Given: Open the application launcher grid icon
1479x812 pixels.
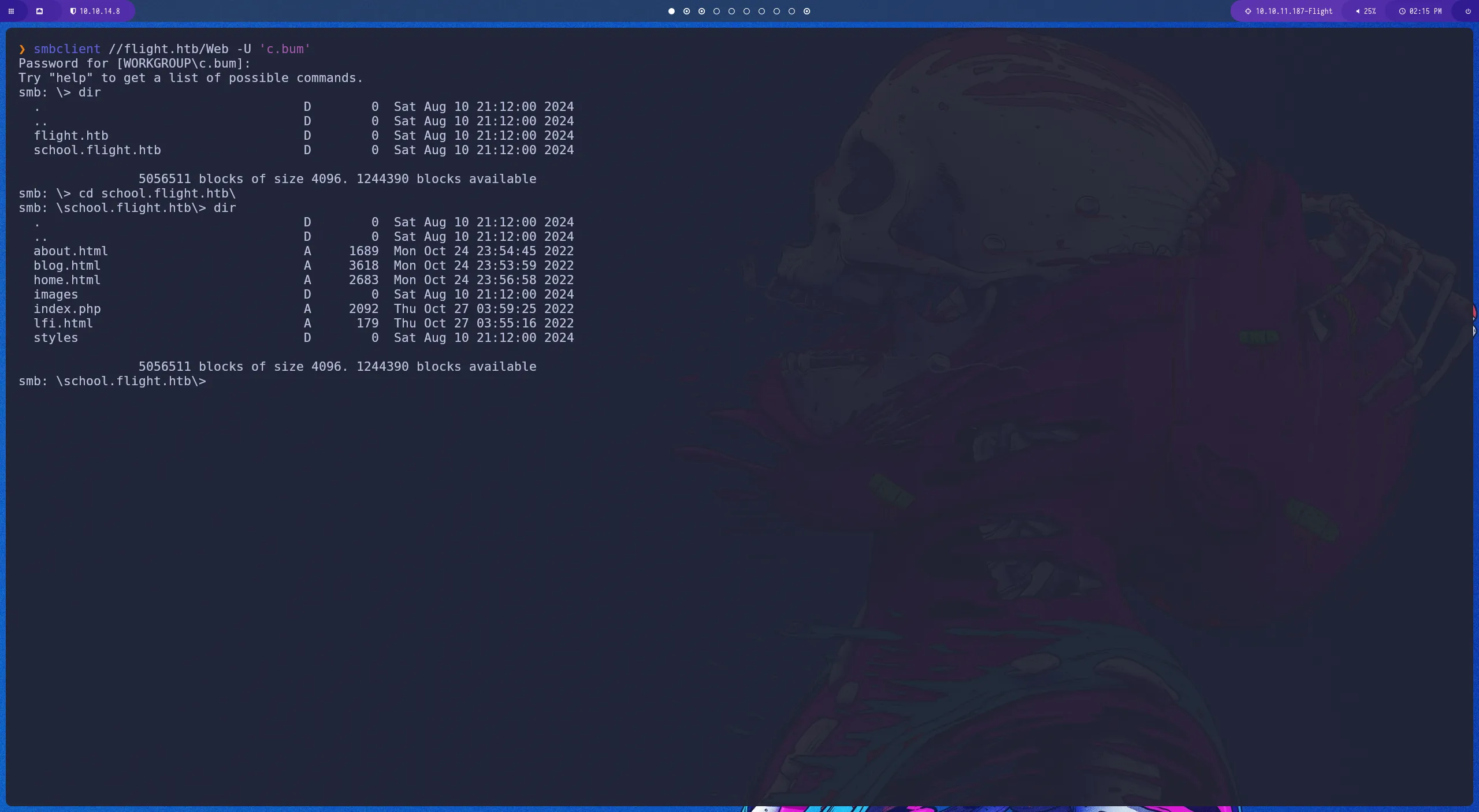Looking at the screenshot, I should 12,11.
